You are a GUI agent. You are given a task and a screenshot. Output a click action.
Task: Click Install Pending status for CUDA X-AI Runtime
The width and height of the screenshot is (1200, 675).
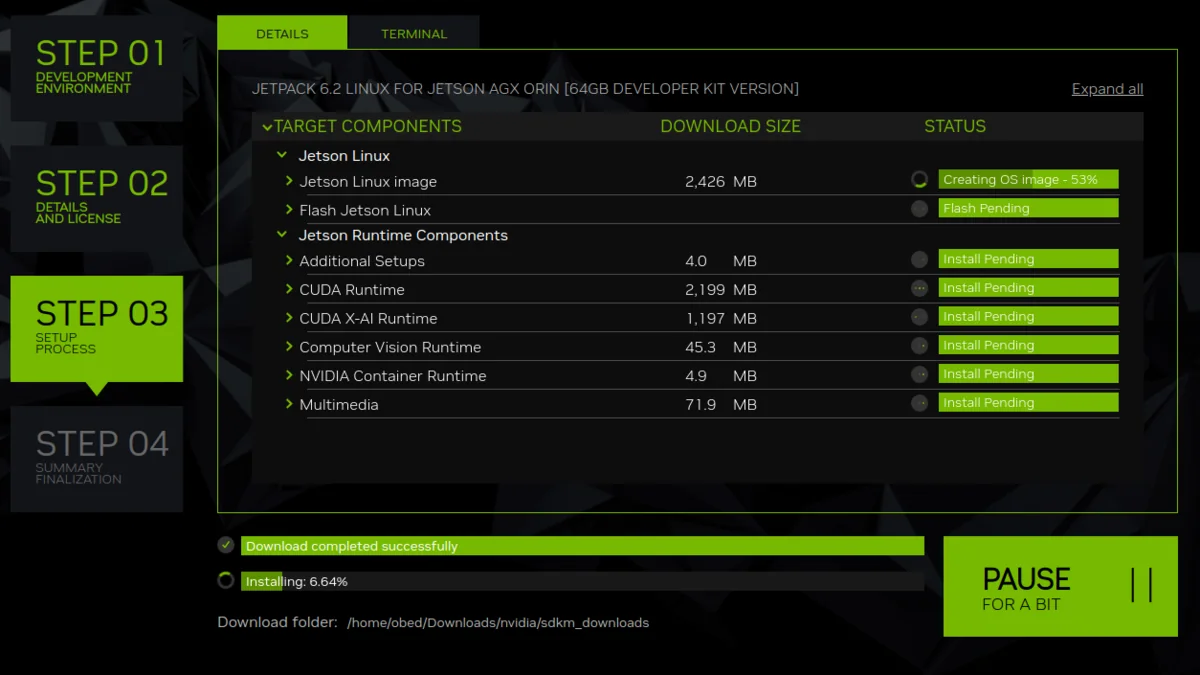point(1028,317)
